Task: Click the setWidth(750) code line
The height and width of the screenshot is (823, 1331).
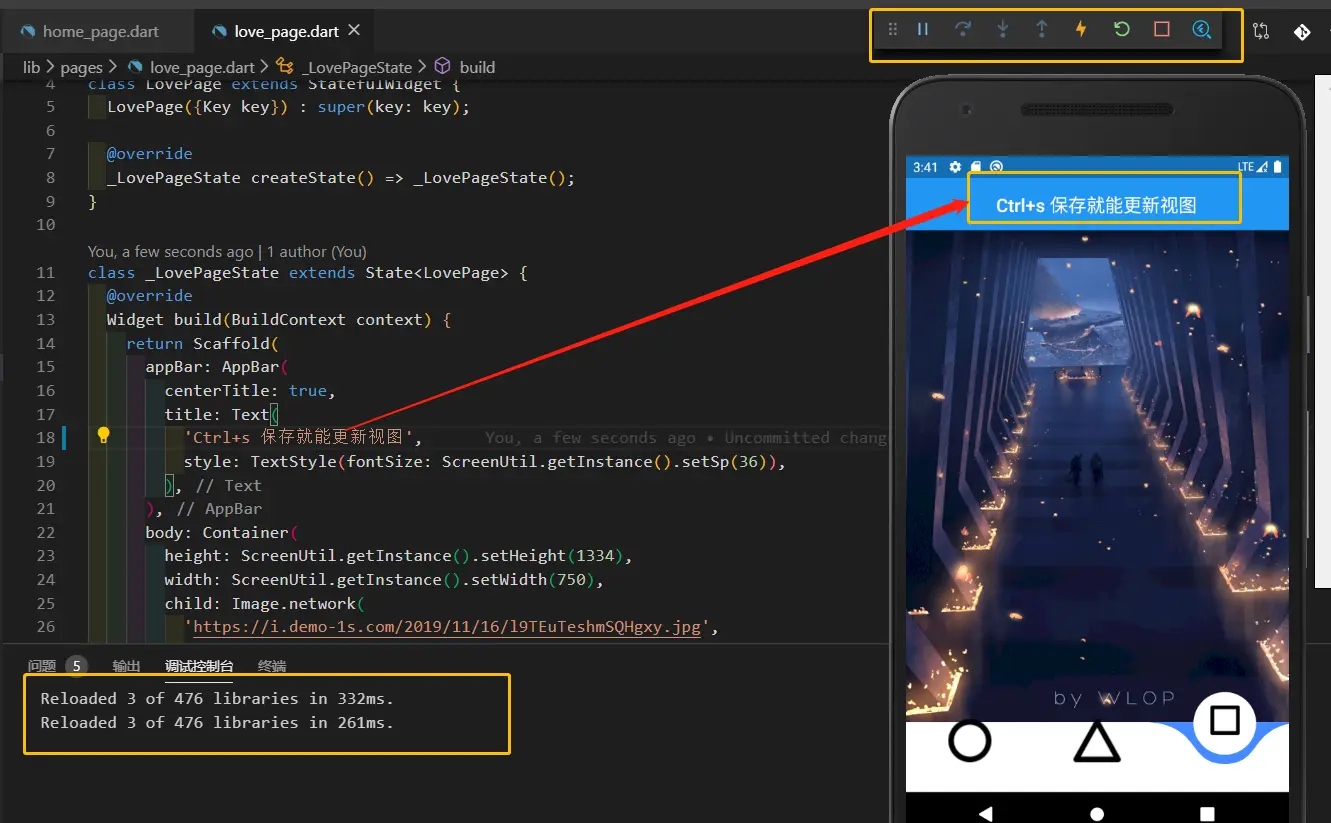Action: [x=385, y=580]
